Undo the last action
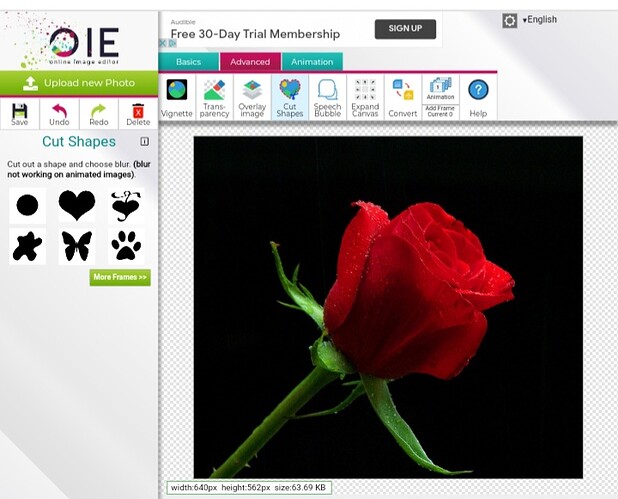 (59, 113)
